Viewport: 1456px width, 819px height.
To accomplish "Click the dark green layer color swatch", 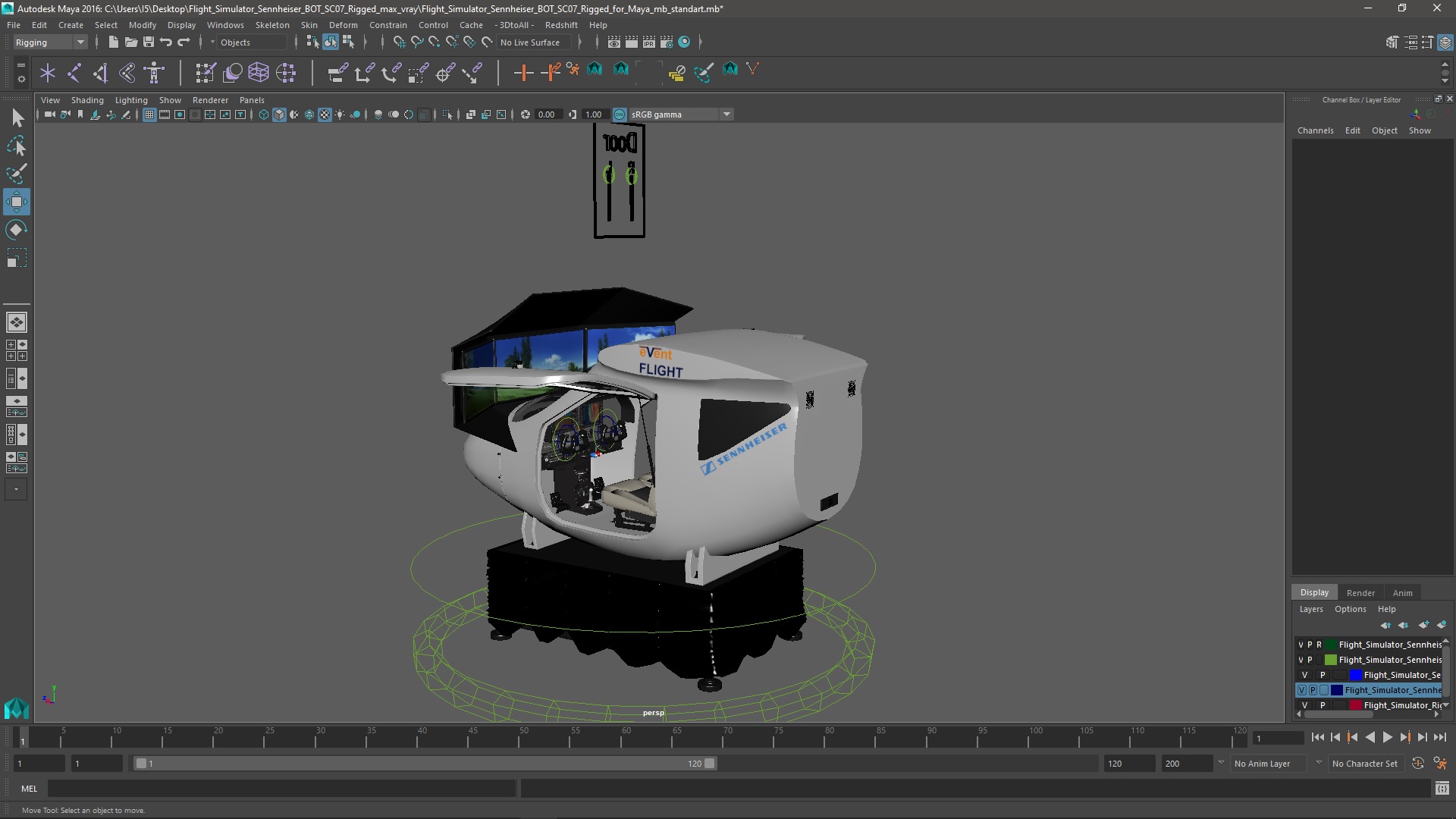I will click(x=1331, y=645).
